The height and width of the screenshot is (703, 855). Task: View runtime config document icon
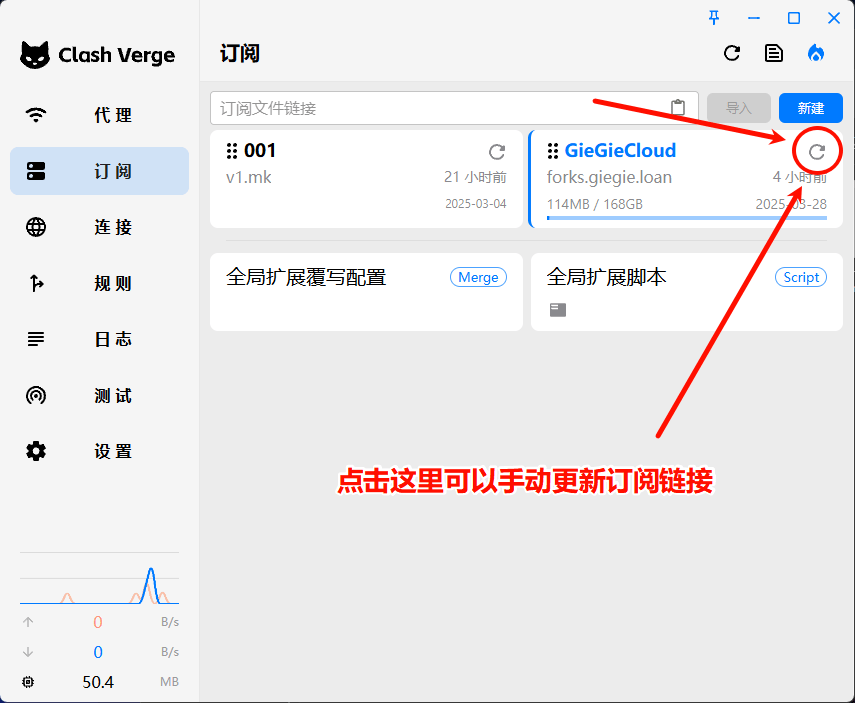pyautogui.click(x=774, y=53)
